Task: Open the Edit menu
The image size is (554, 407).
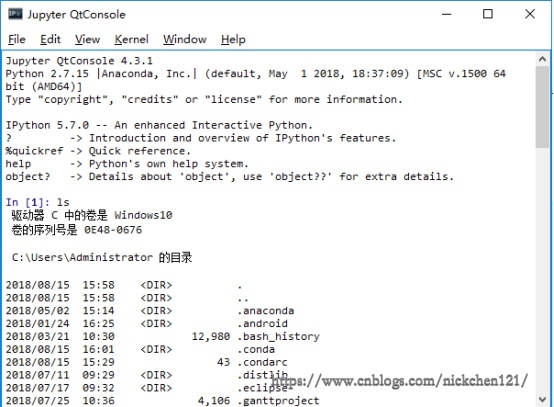Action: [50, 39]
